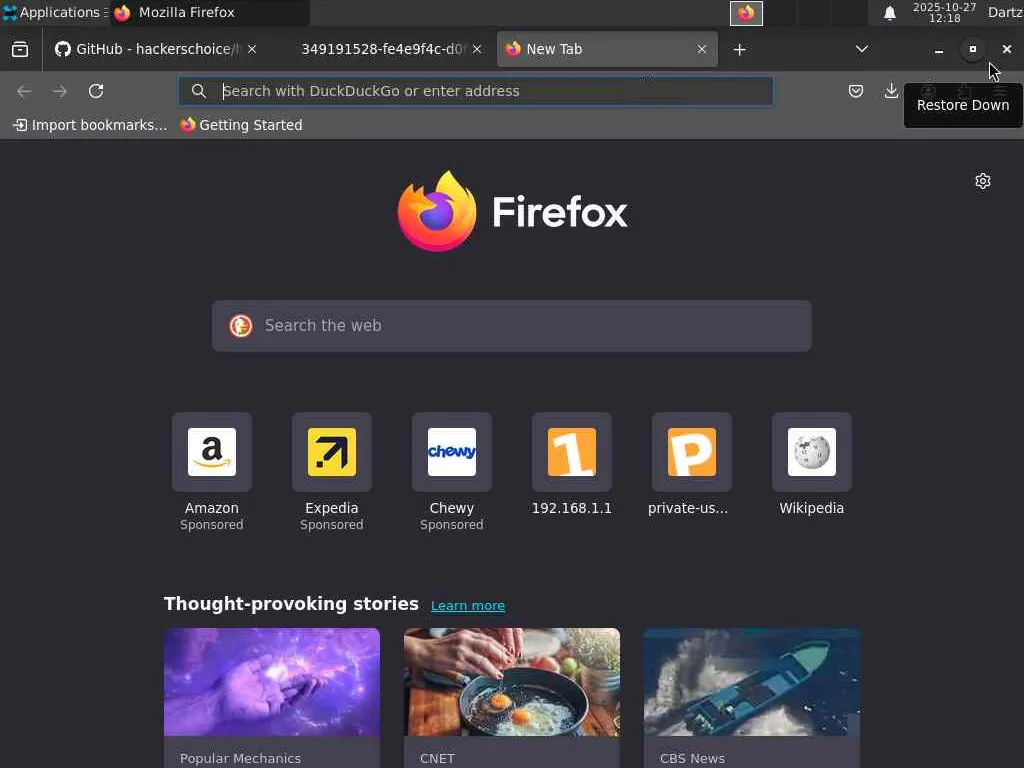The width and height of the screenshot is (1024, 768).
Task: Close the 349191528-fe4e9f4c tab
Action: click(x=477, y=49)
